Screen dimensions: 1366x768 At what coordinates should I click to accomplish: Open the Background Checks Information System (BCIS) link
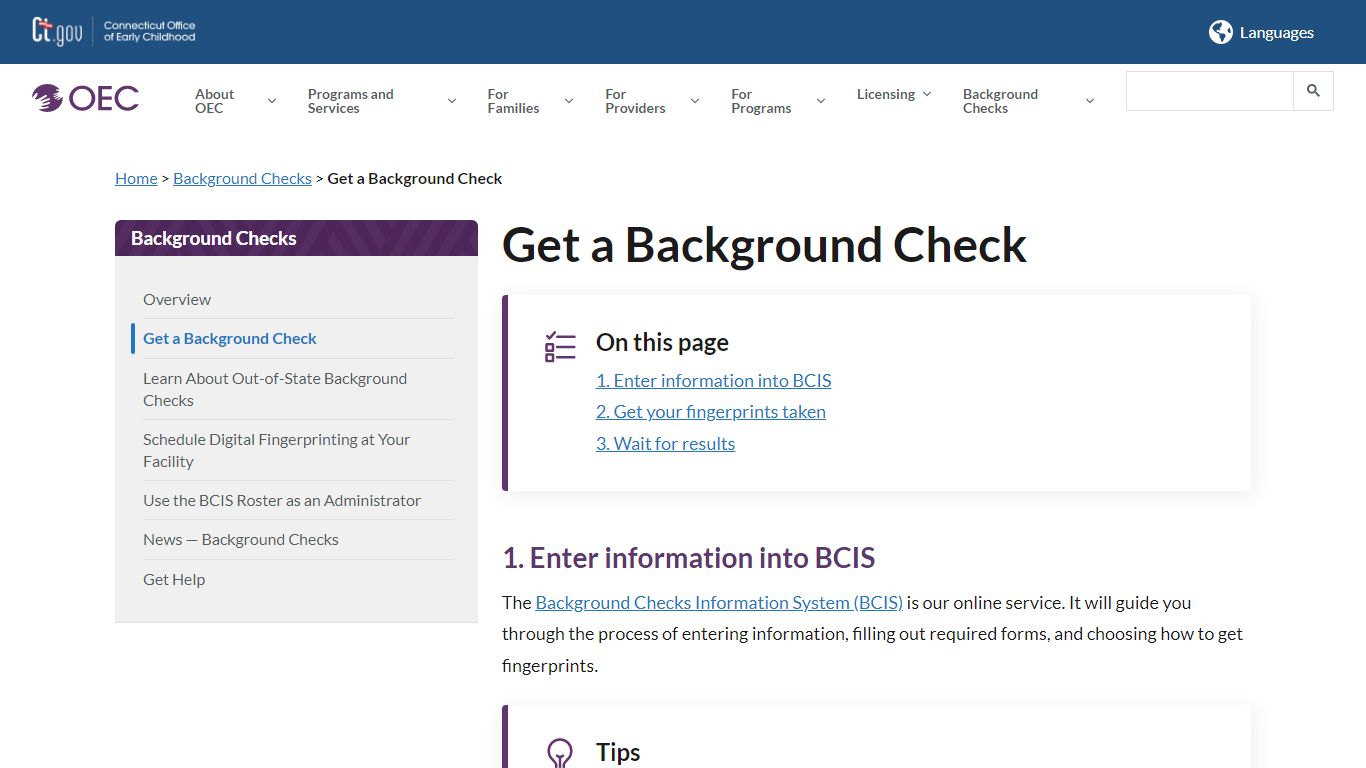(719, 602)
